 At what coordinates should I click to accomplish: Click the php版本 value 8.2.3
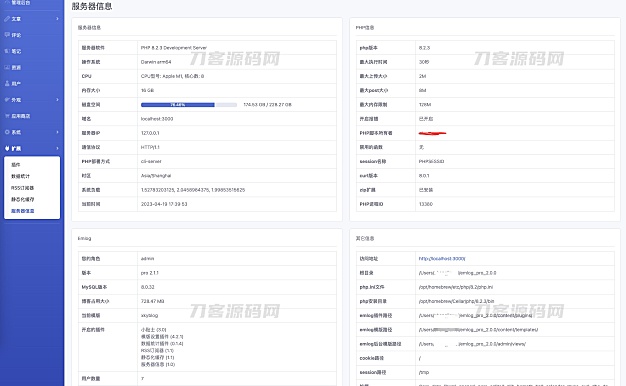[424, 48]
